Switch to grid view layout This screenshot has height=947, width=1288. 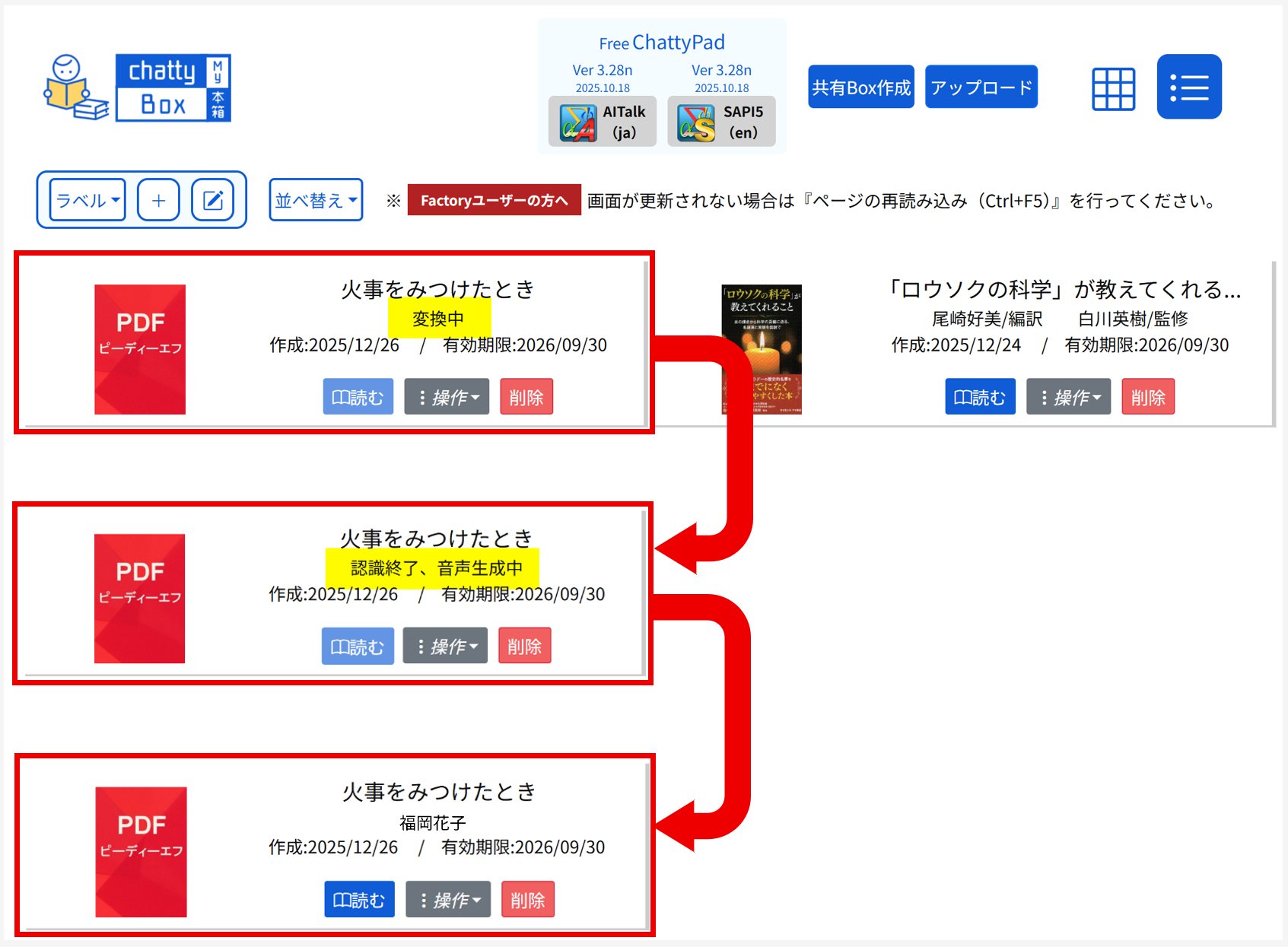tap(1113, 88)
